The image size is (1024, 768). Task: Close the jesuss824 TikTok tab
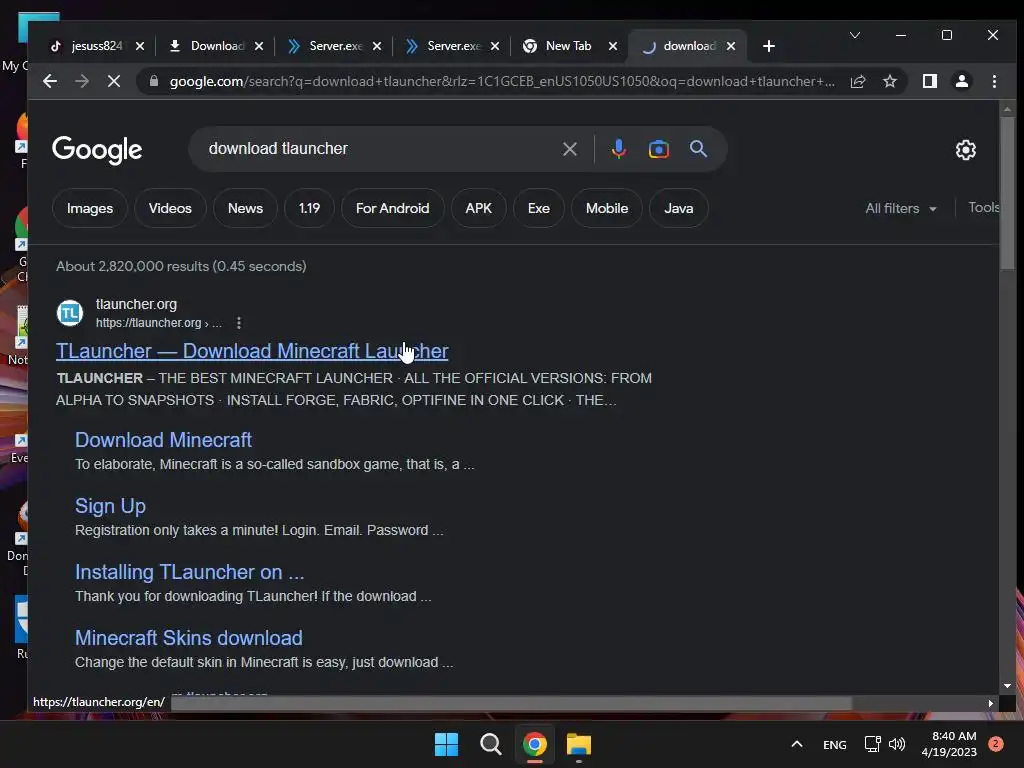point(140,46)
